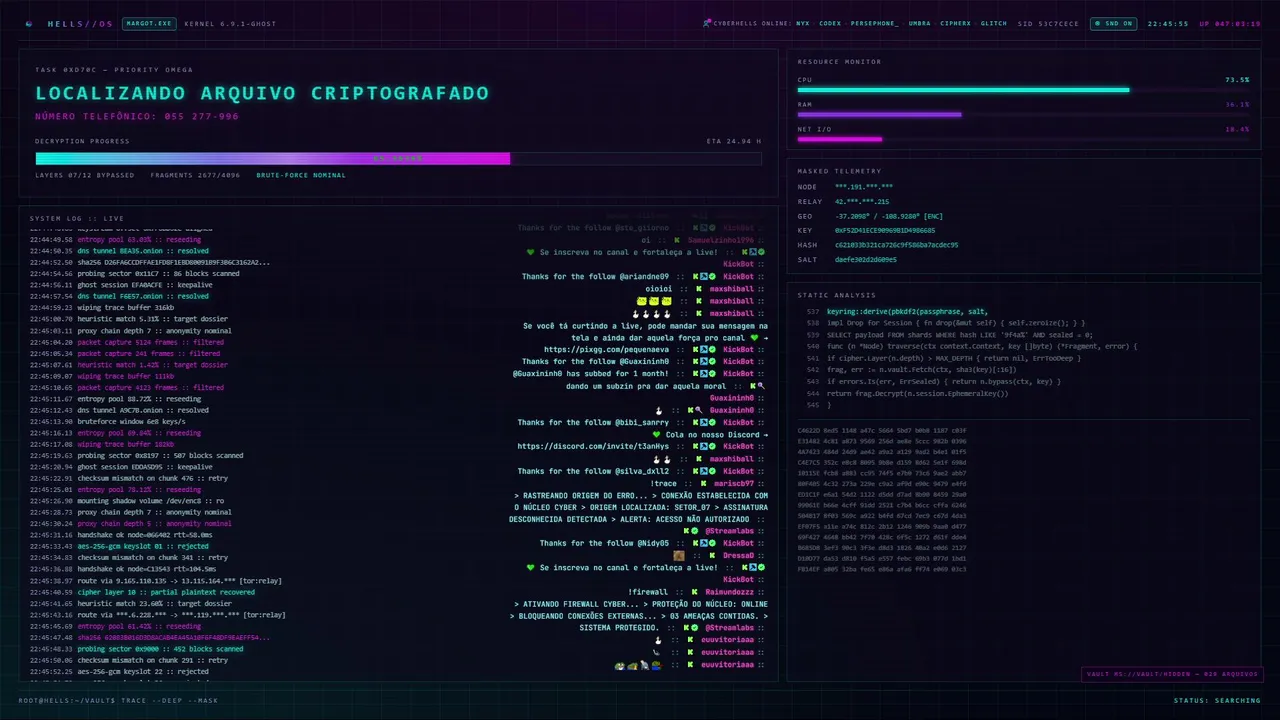Screen dimensions: 1280x720
Task: Select UMBRA in the online list
Action: coord(920,23)
